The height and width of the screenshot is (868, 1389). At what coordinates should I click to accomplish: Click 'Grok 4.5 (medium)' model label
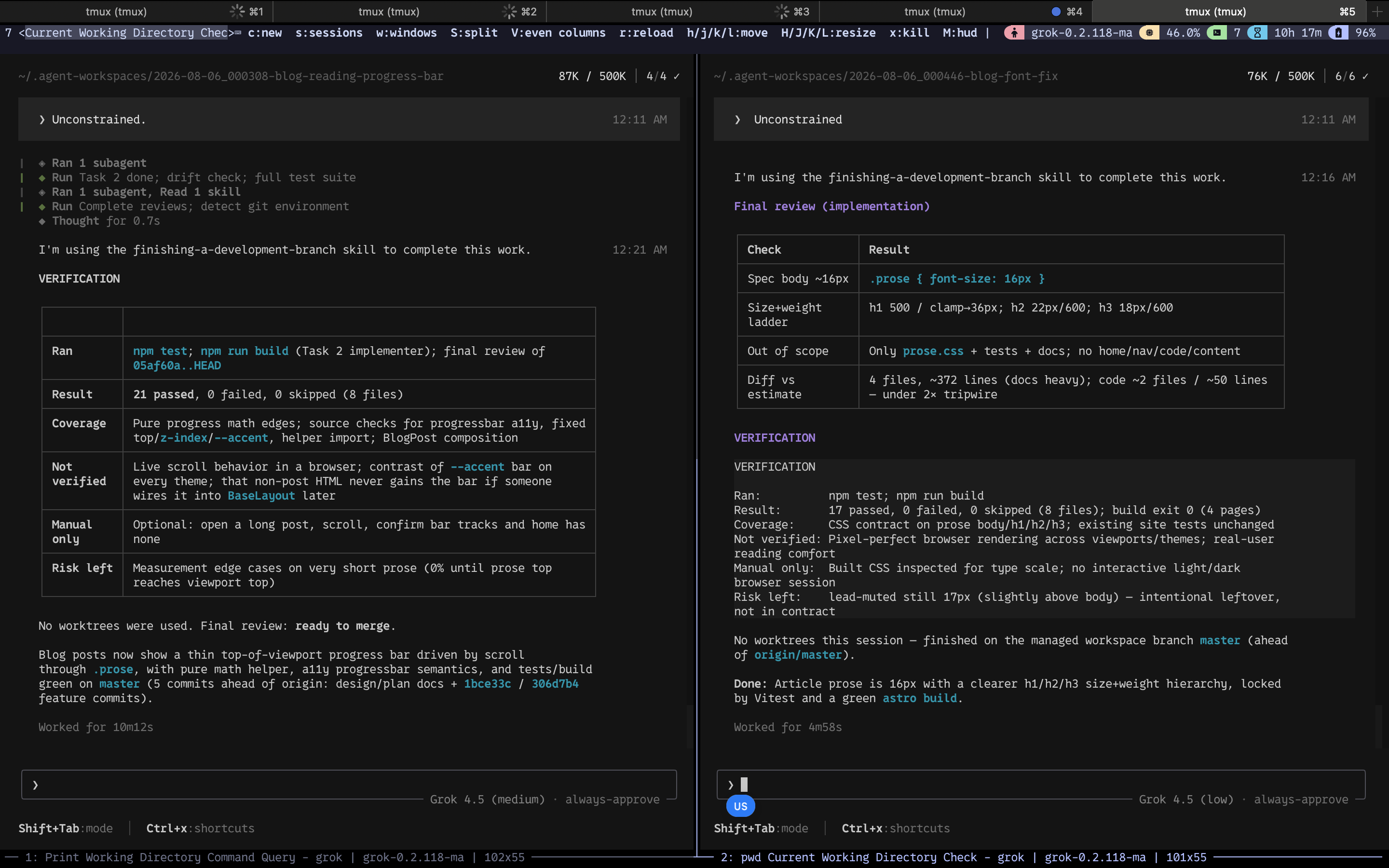coord(487,800)
